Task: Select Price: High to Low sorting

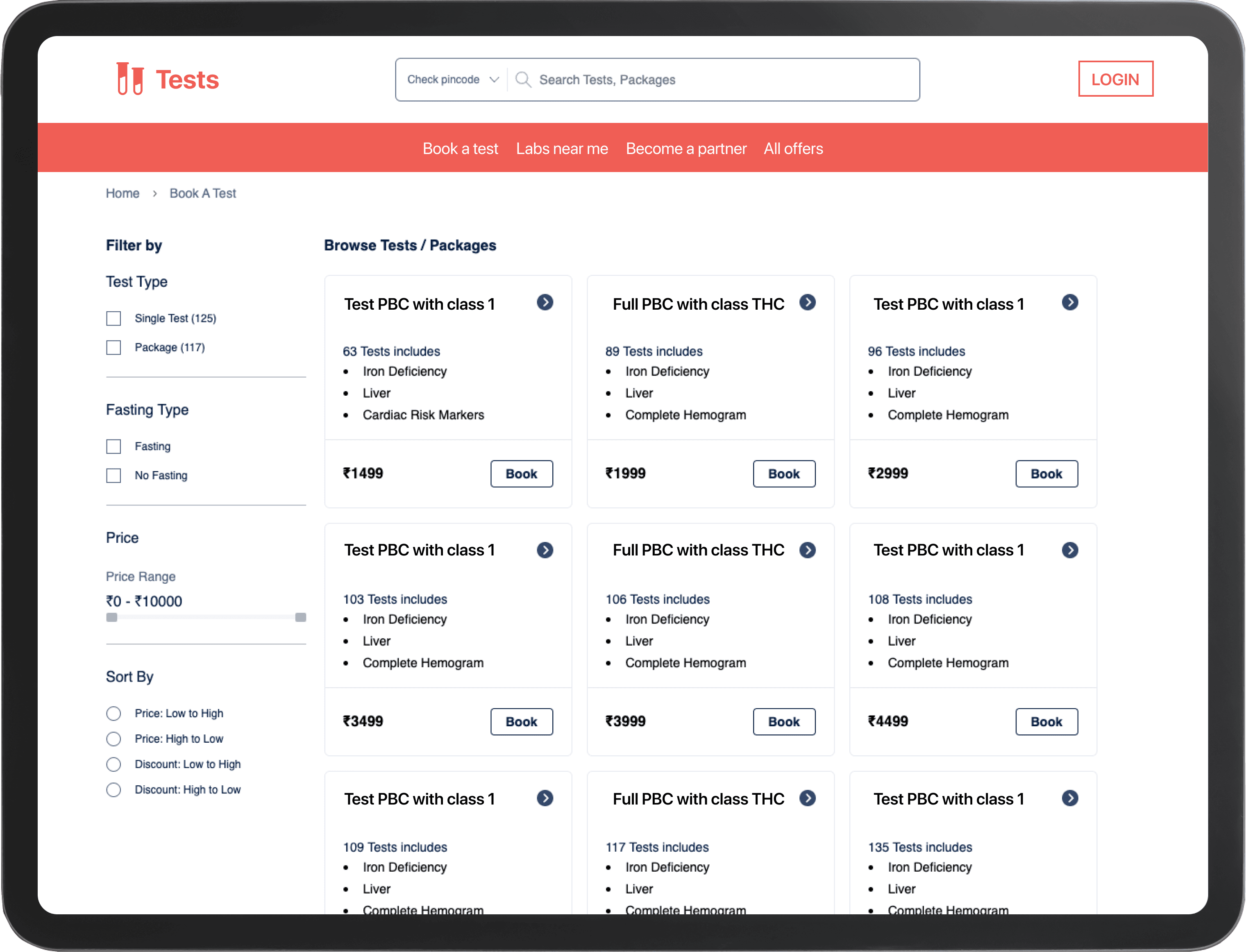Action: 113,739
